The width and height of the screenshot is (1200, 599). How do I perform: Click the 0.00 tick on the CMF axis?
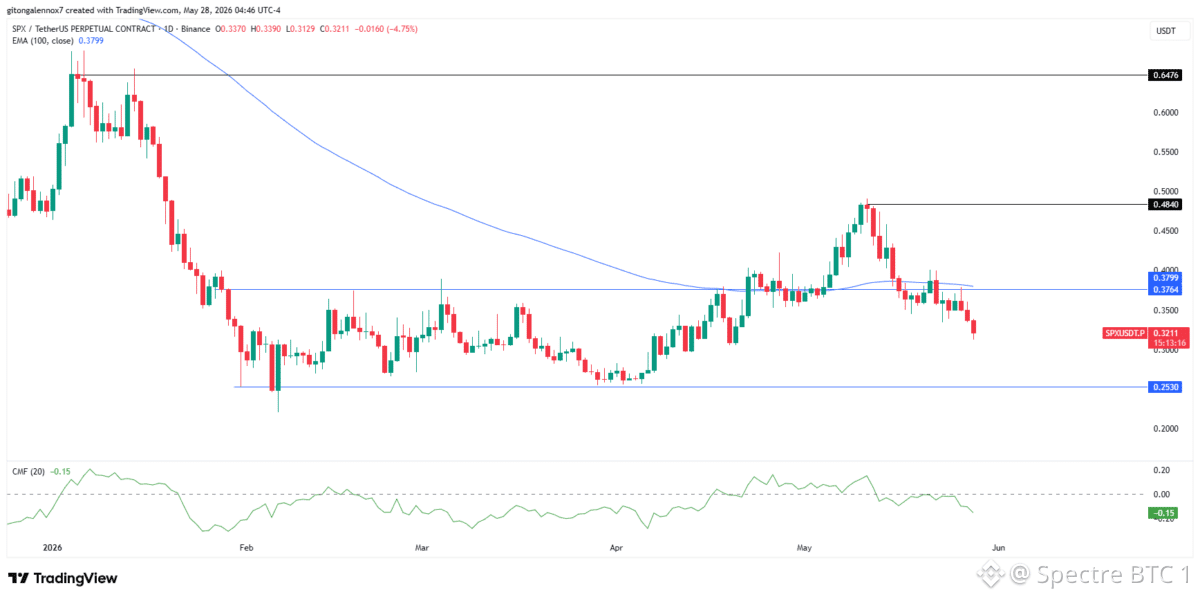pos(1161,494)
